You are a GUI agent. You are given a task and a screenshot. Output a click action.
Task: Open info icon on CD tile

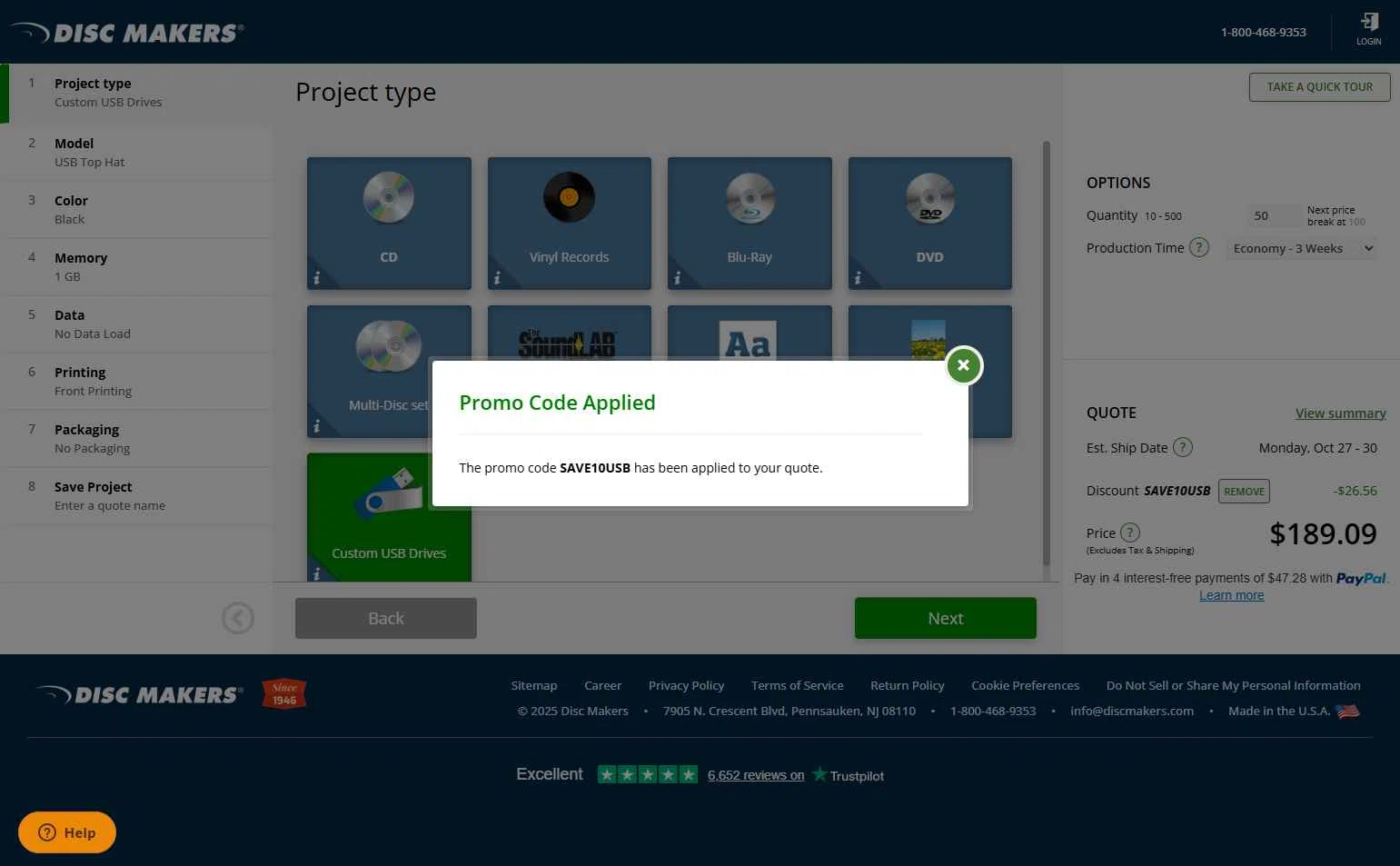(316, 279)
